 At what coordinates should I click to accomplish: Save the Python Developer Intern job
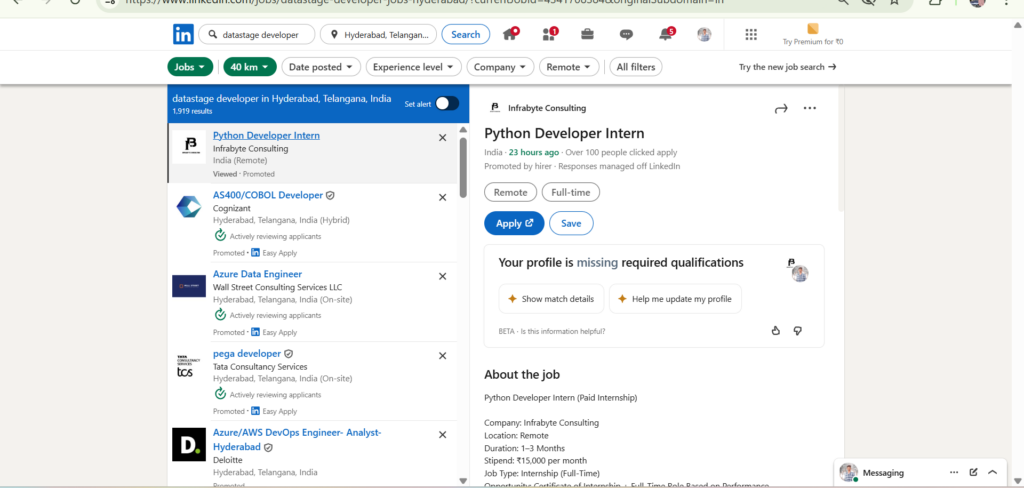tap(571, 223)
